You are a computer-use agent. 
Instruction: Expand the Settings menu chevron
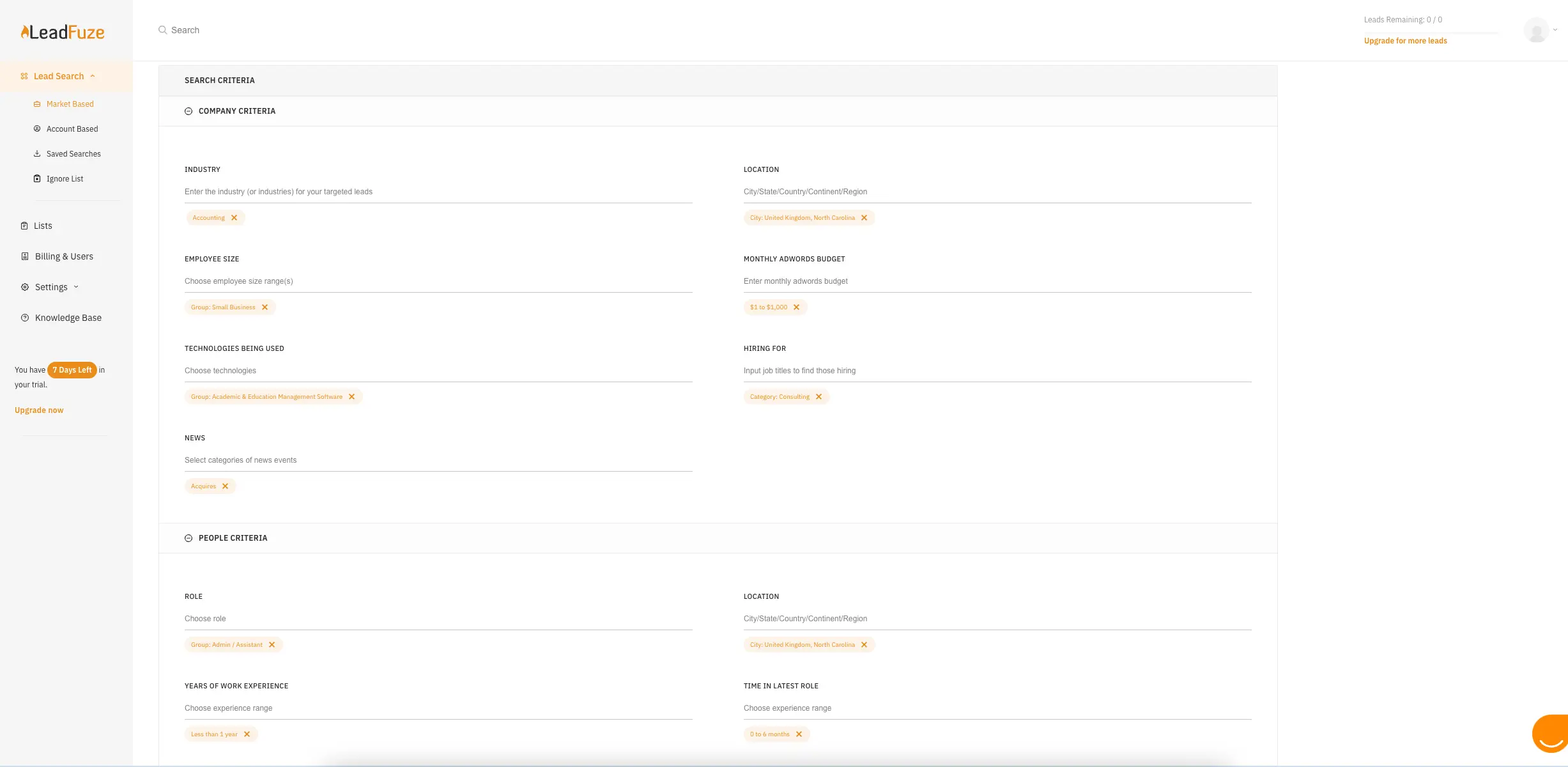tap(77, 287)
